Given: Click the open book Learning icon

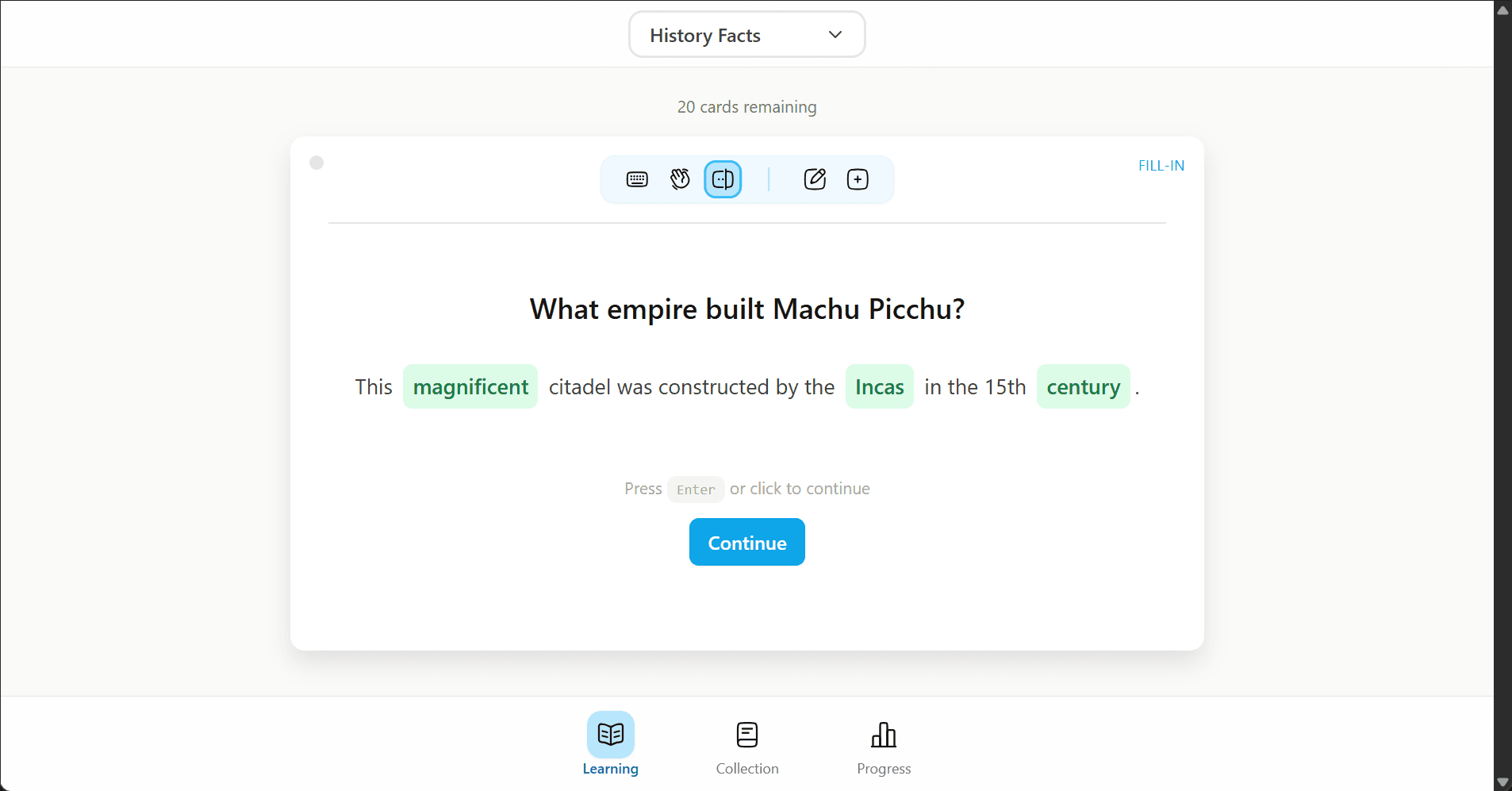Looking at the screenshot, I should coord(610,735).
